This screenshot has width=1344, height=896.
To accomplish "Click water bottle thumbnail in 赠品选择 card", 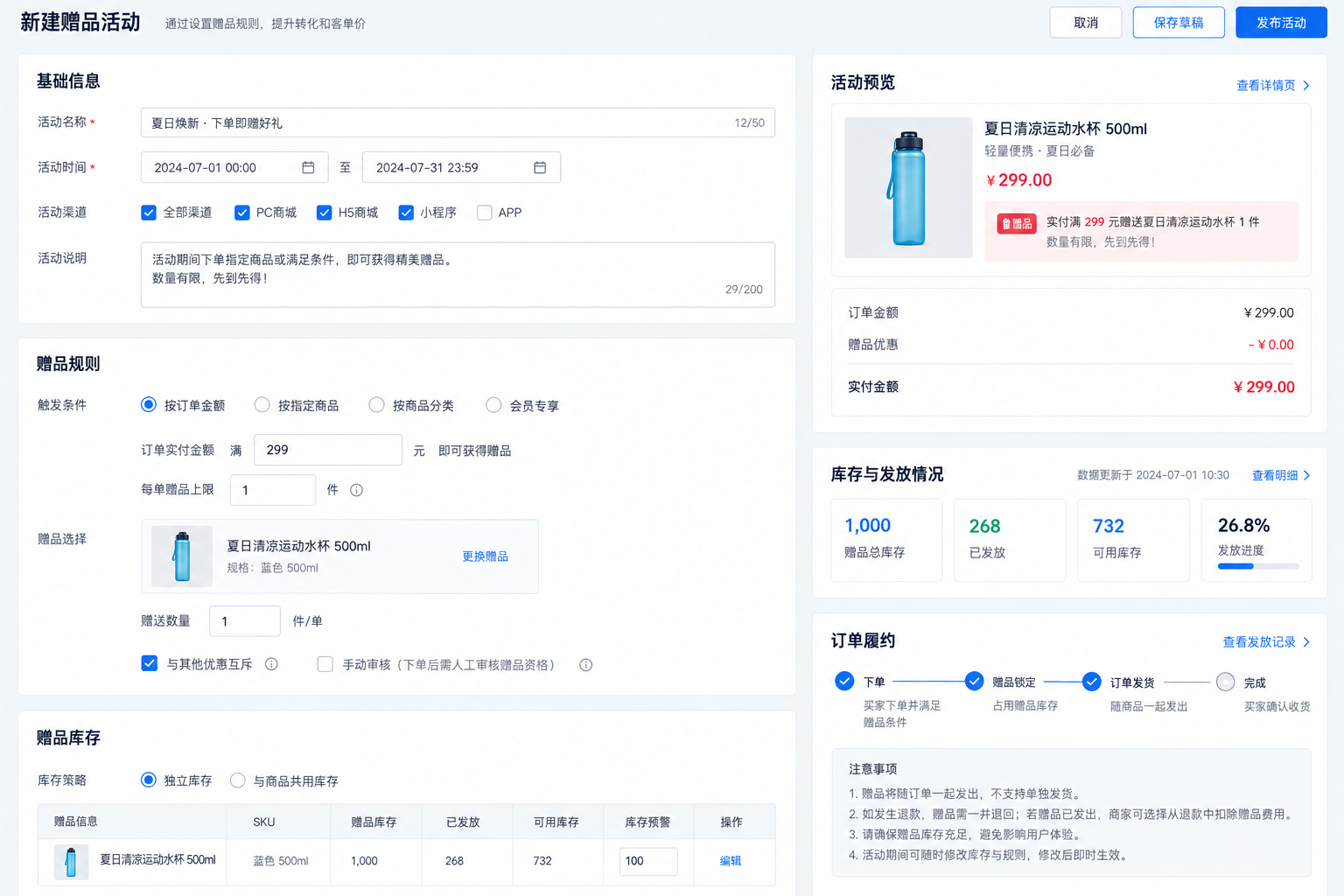I will point(182,556).
